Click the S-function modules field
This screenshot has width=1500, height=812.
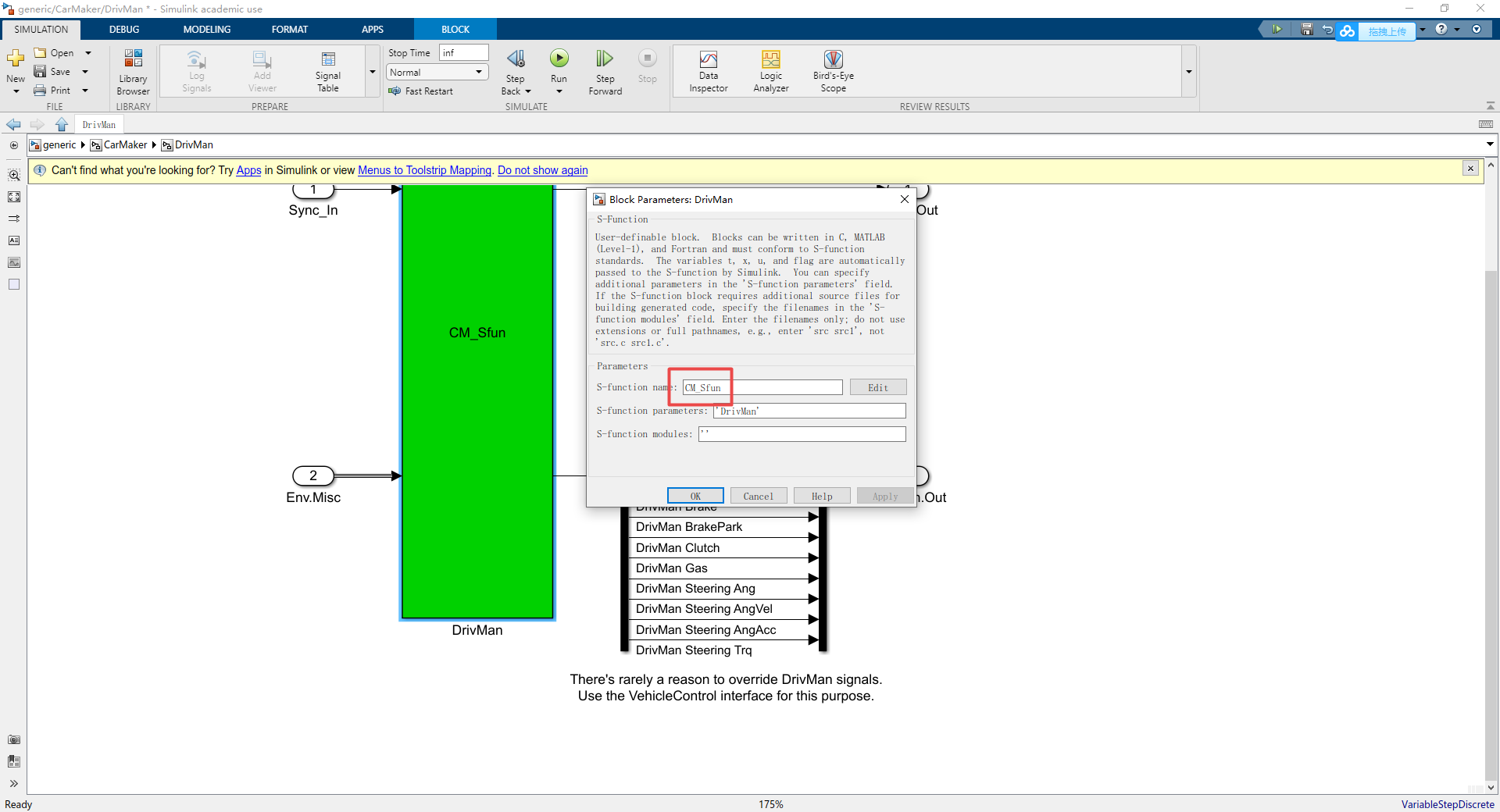point(802,434)
